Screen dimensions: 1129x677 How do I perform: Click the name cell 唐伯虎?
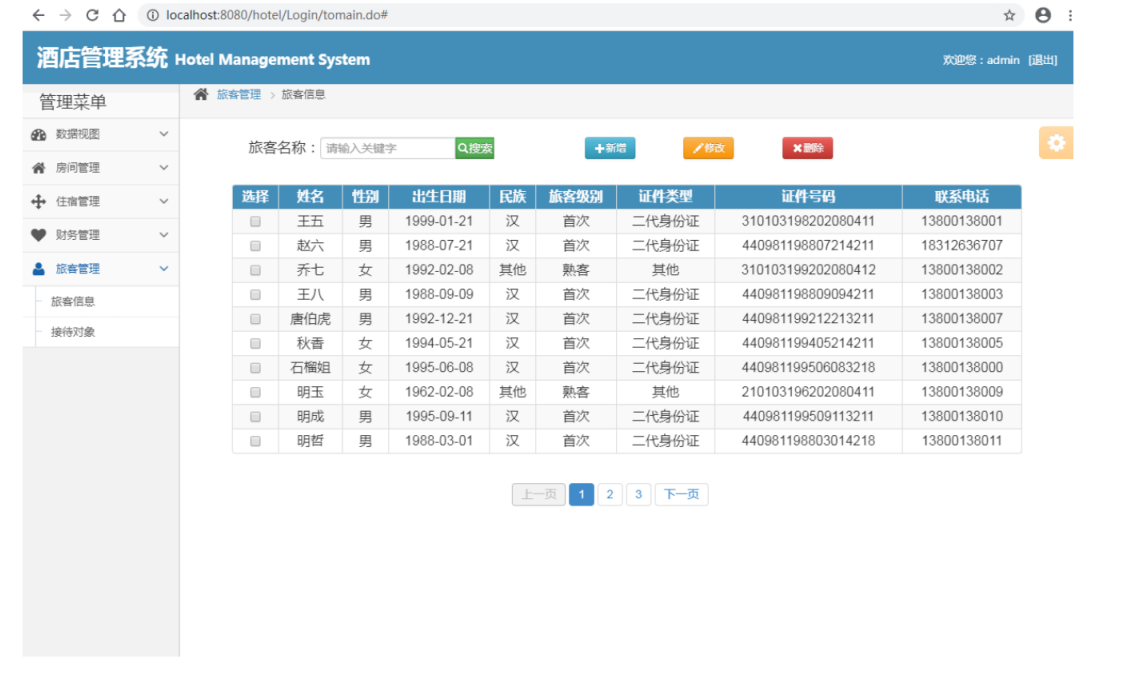[310, 319]
